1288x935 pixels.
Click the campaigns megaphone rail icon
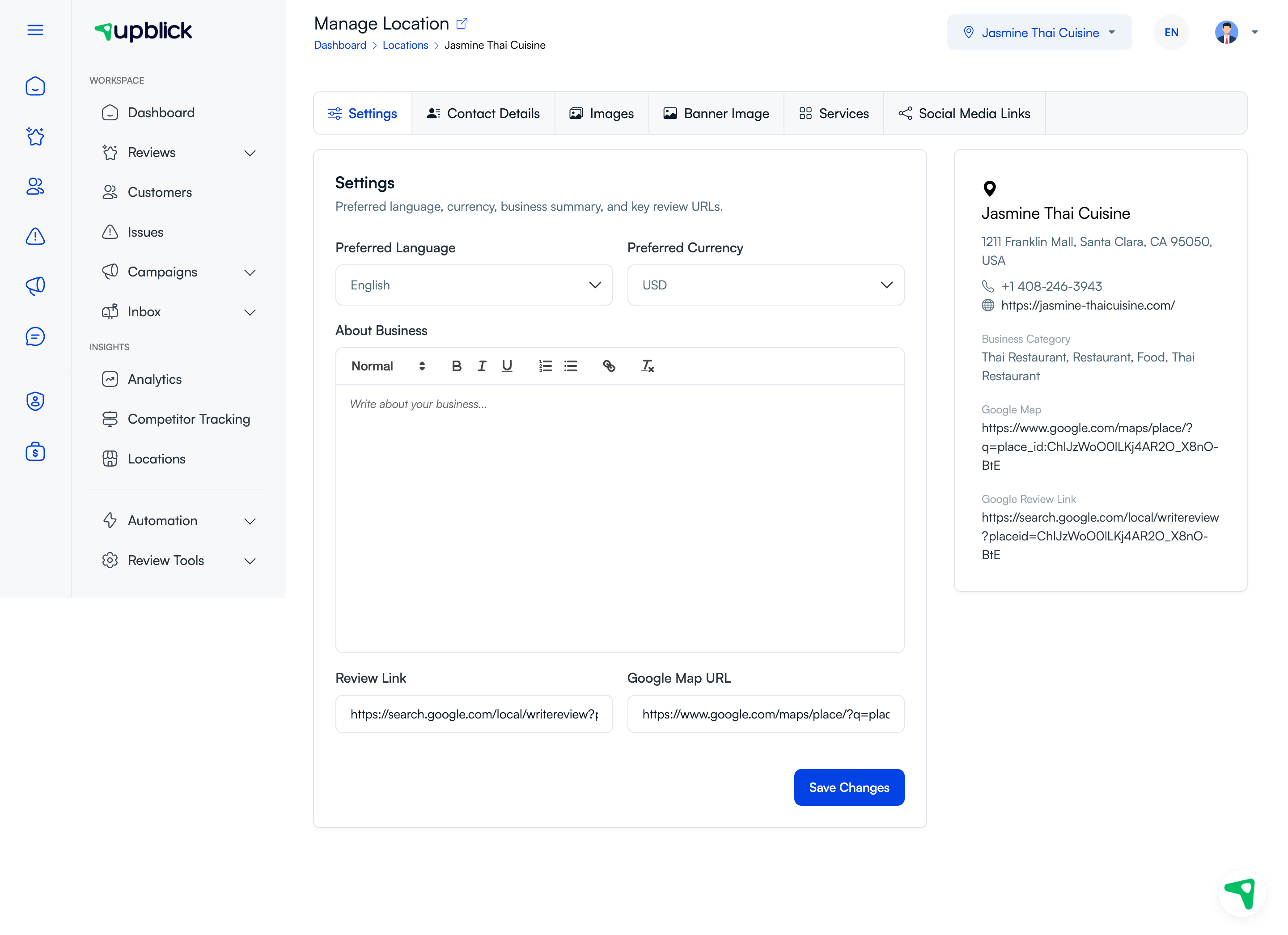coord(35,286)
